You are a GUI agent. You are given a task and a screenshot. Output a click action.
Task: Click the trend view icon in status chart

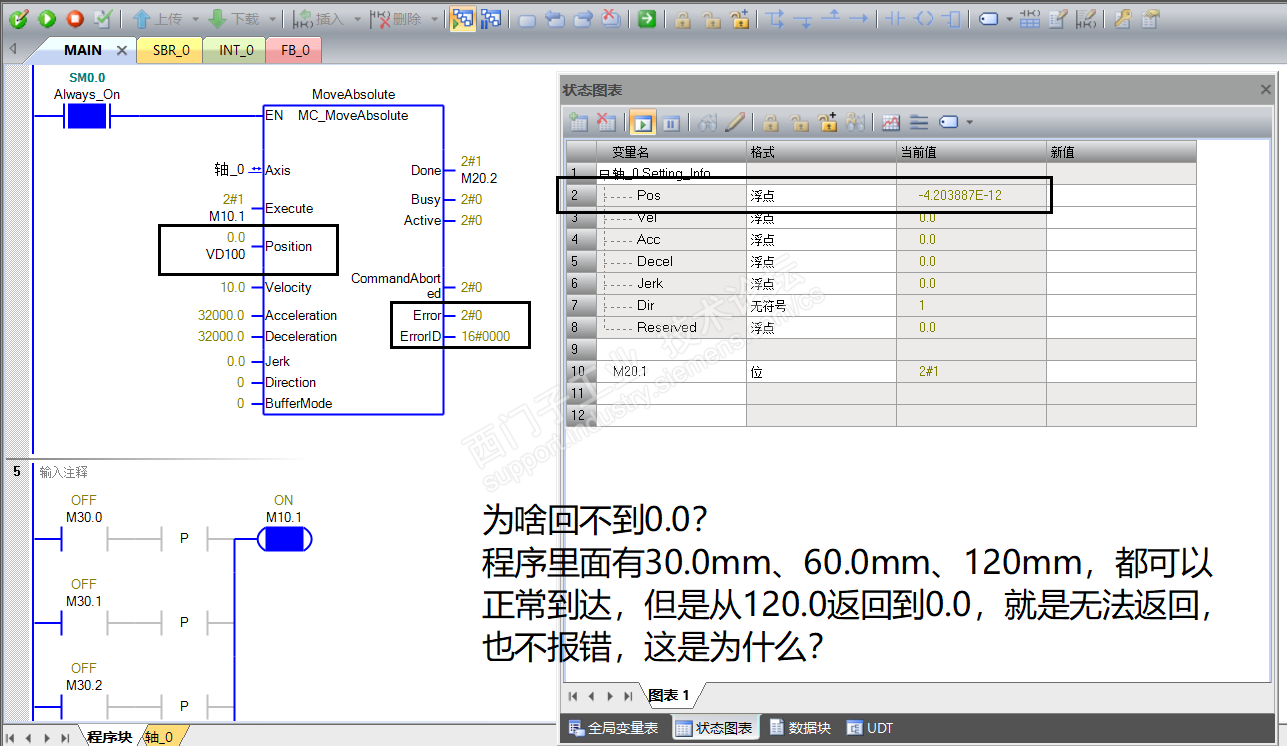[x=890, y=123]
